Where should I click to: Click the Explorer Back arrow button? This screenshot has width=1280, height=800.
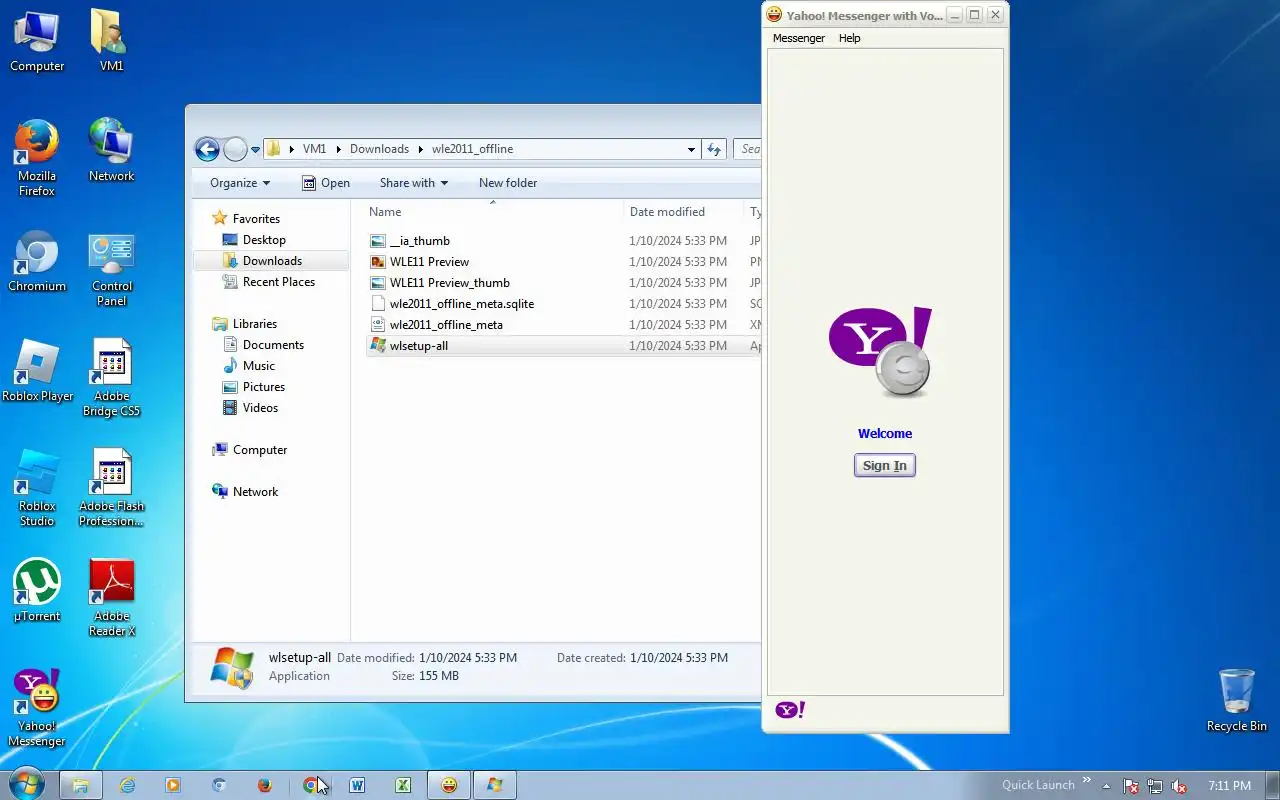207,149
